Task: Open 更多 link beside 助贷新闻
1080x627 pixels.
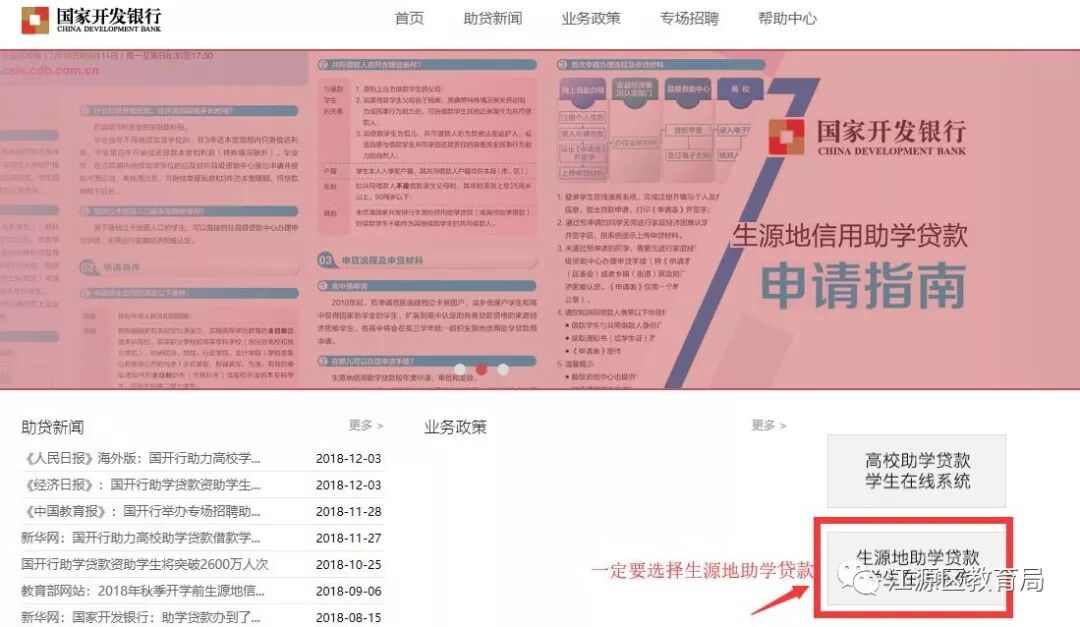Action: point(366,425)
